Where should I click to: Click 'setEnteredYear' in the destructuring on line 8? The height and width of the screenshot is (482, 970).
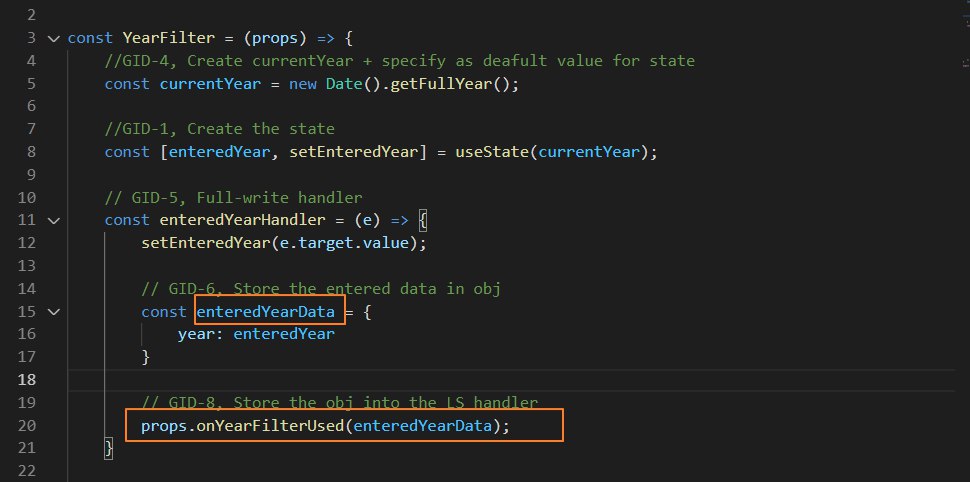[x=353, y=152]
